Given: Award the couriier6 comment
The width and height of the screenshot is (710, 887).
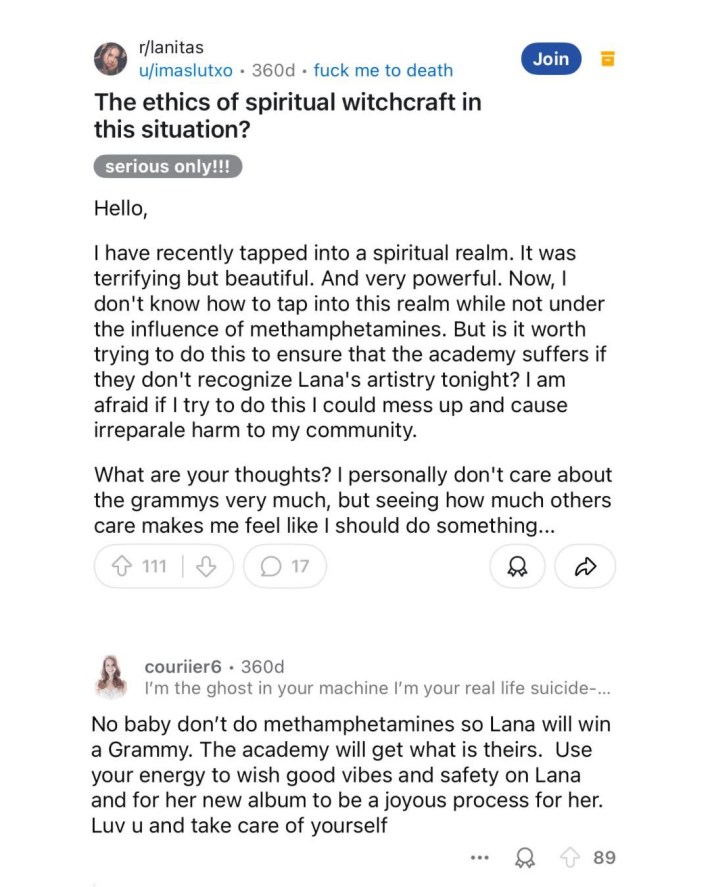Looking at the screenshot, I should coord(522,857).
